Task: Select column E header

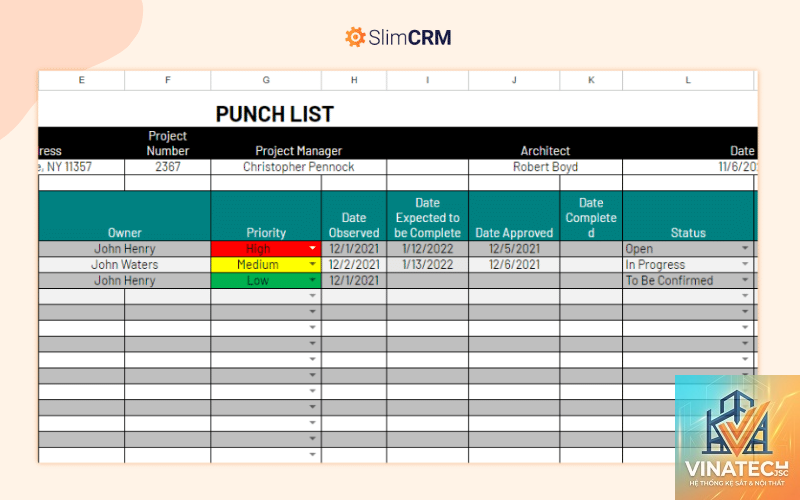Action: click(x=82, y=80)
